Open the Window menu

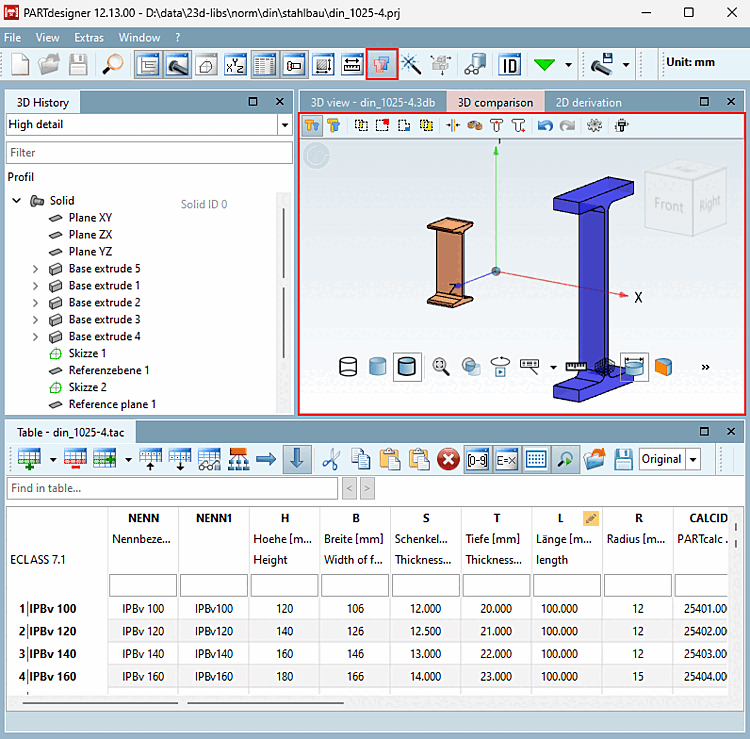pyautogui.click(x=139, y=37)
